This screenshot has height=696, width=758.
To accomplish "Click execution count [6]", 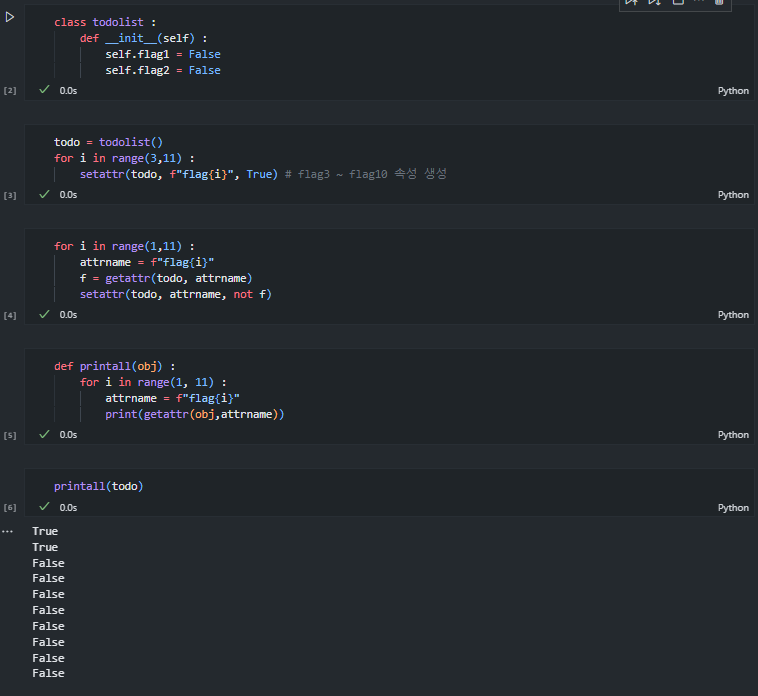I will coord(10,507).
